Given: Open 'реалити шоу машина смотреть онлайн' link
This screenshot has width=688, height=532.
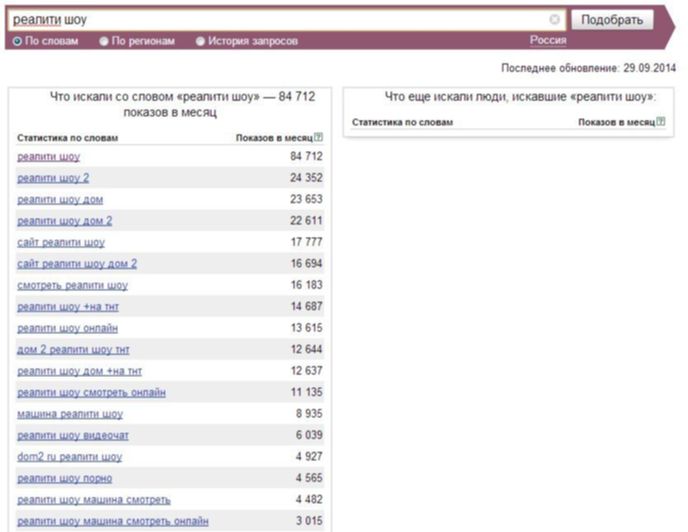Looking at the screenshot, I should click(x=113, y=521).
